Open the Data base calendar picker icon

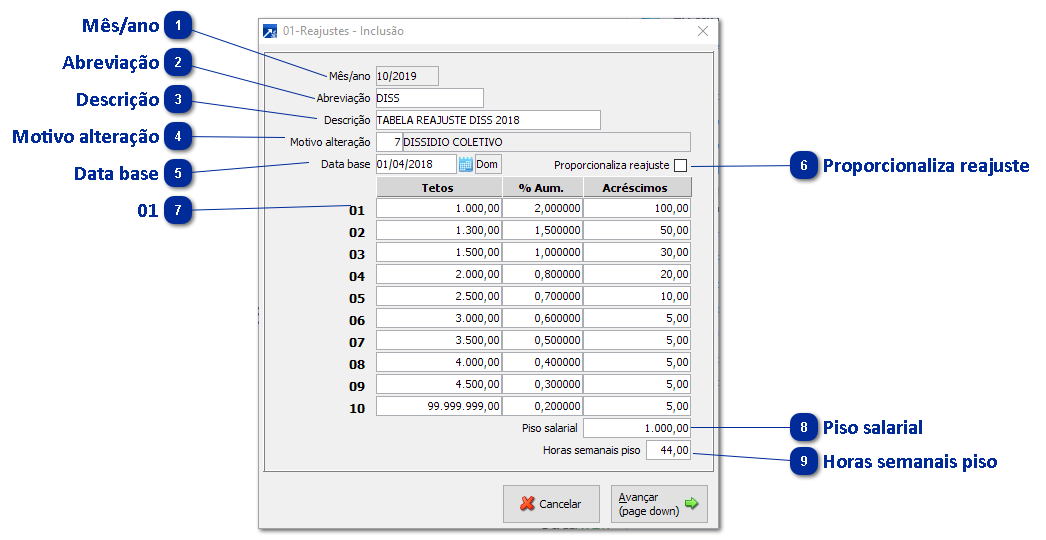pyautogui.click(x=465, y=165)
